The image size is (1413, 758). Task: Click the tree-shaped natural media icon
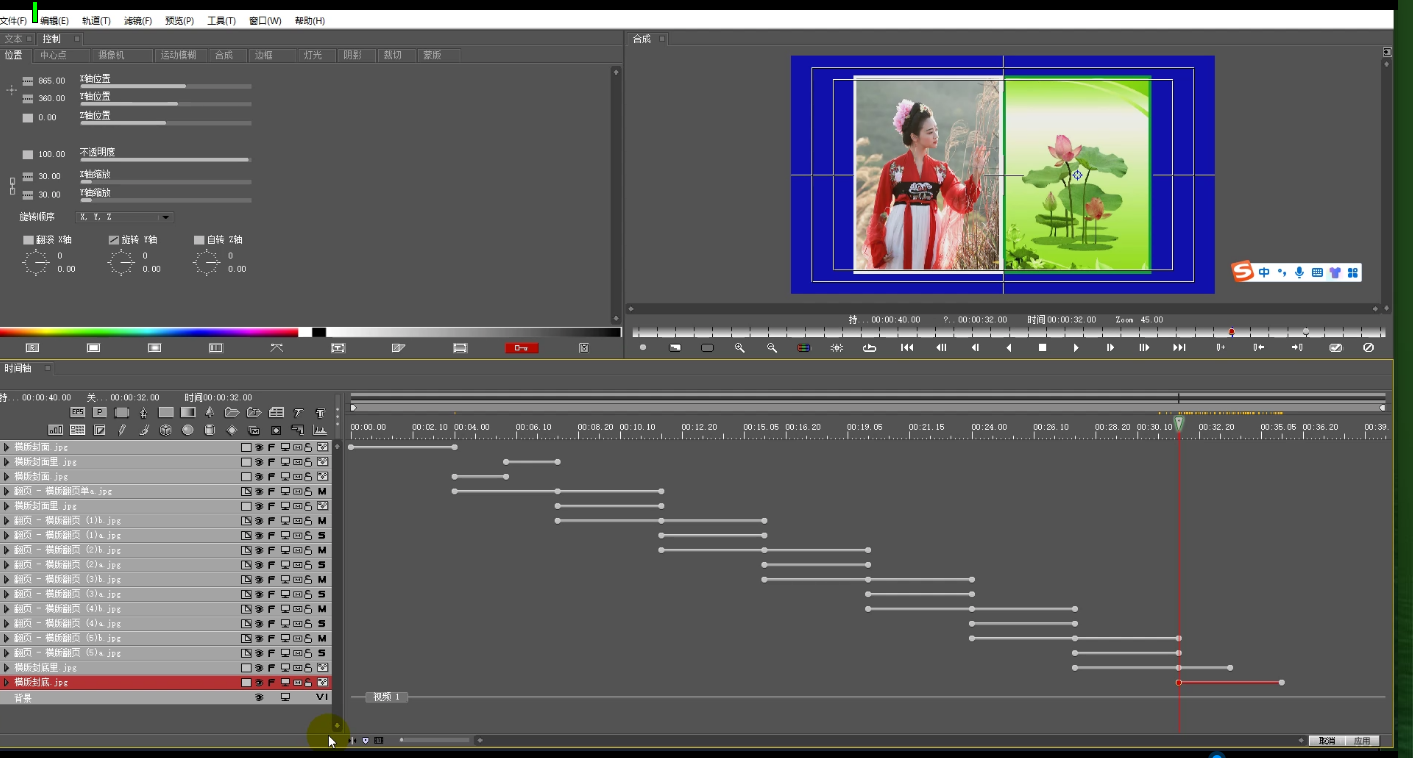point(209,412)
